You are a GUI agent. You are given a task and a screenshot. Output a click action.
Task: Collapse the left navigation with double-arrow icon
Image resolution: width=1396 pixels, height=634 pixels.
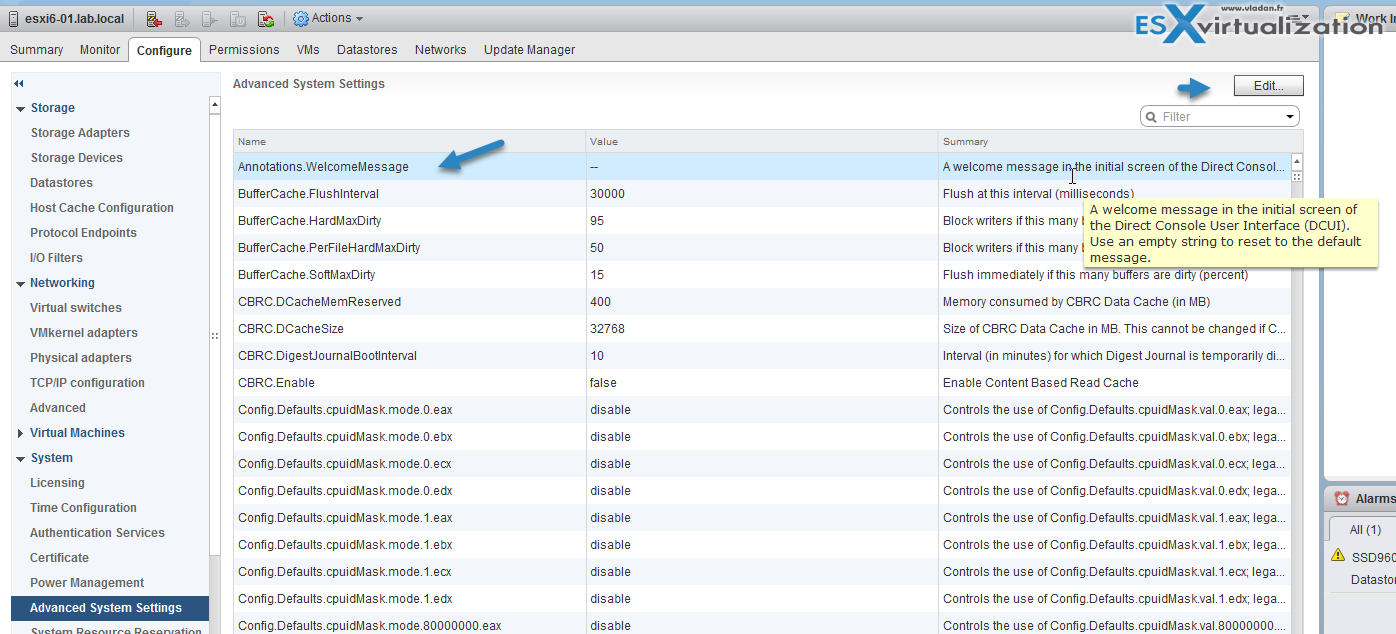19,84
